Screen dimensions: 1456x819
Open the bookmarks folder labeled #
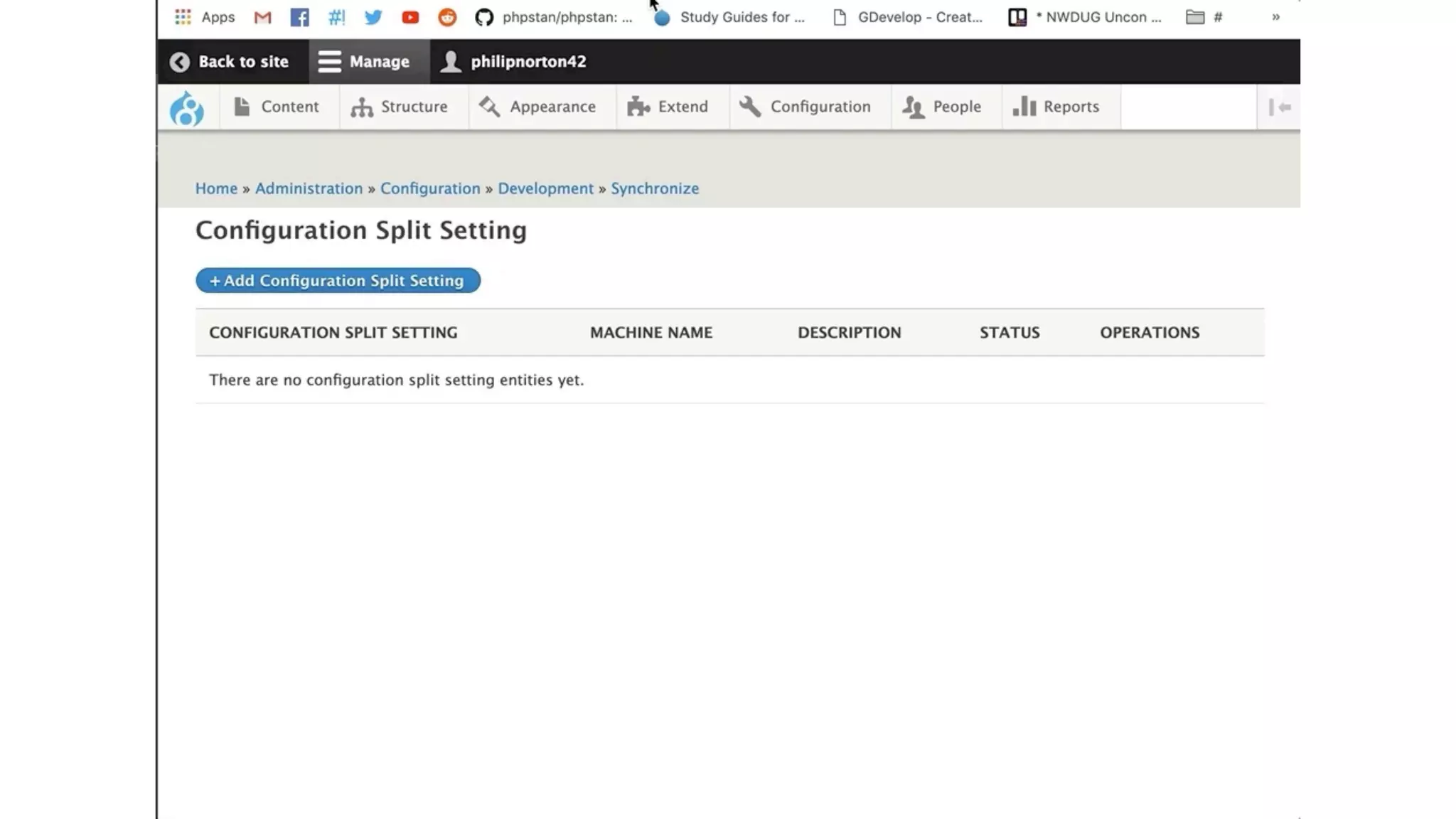point(1204,17)
